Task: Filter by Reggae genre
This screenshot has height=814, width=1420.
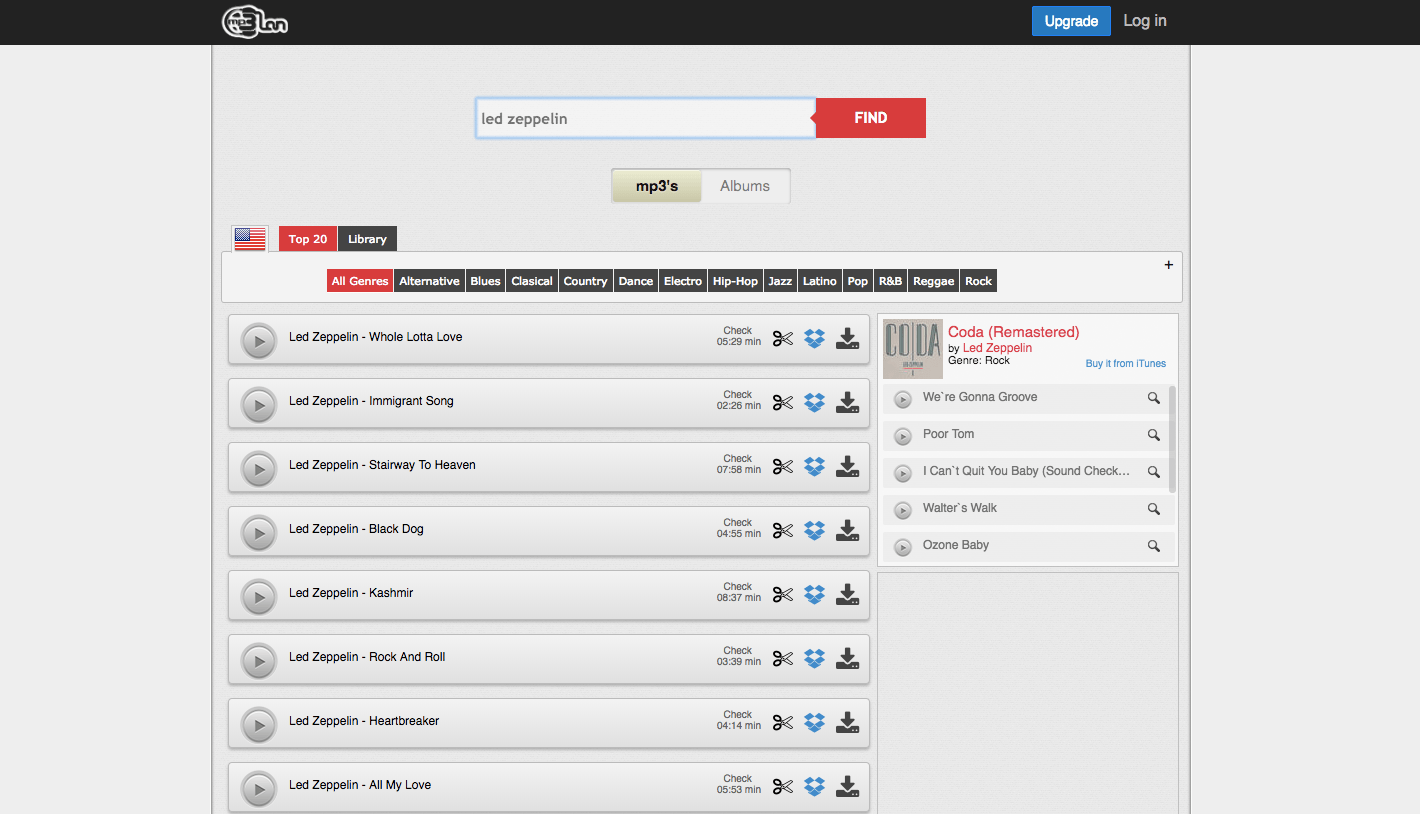Action: click(934, 281)
